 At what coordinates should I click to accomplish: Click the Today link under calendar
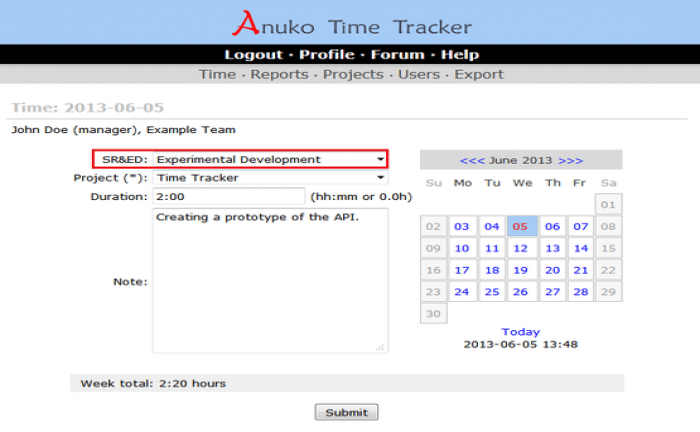click(520, 332)
